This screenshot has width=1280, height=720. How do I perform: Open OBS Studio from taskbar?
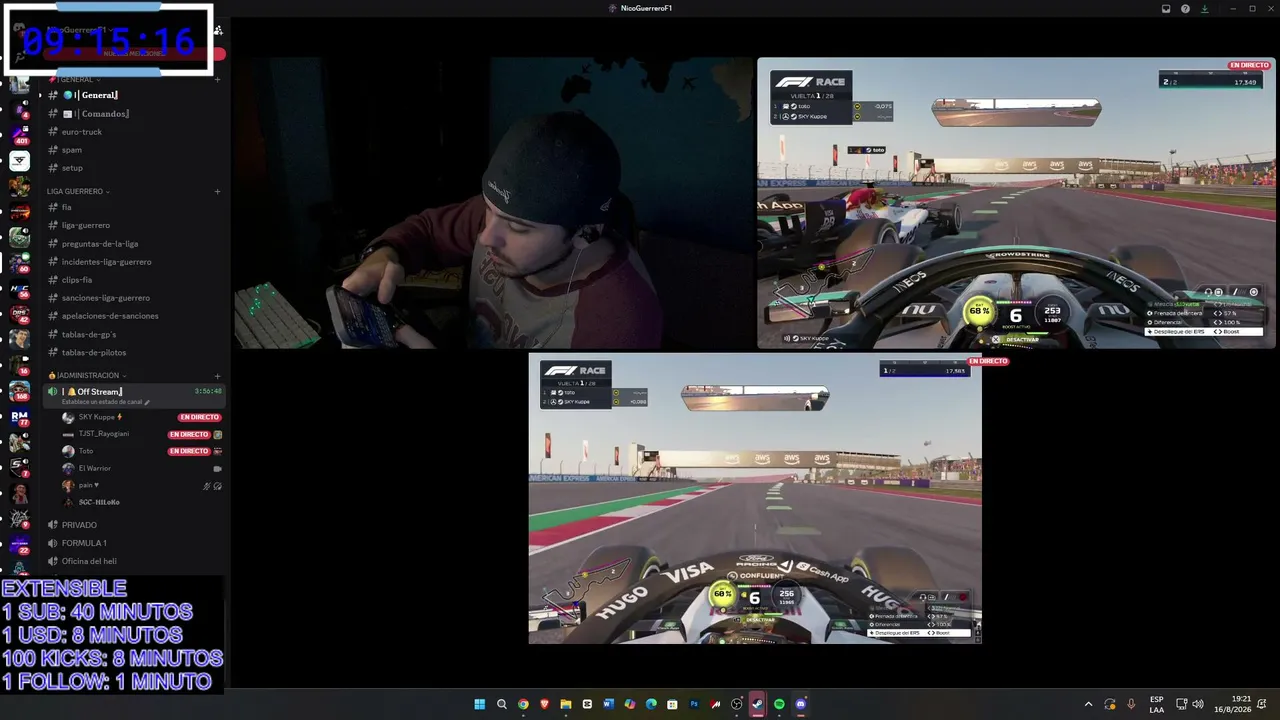pyautogui.click(x=737, y=704)
